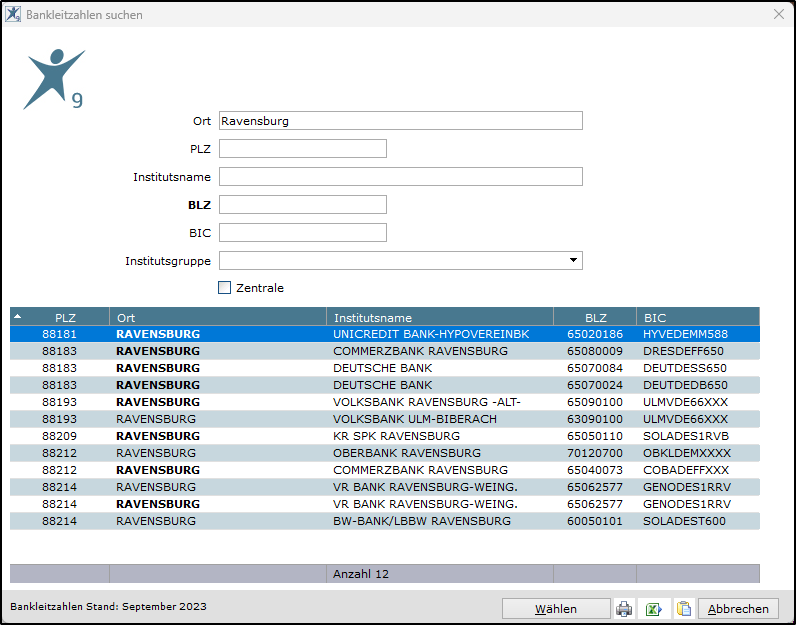The image size is (796, 625).
Task: Select row with BIC DEUTDEDB650
Action: tap(385, 385)
